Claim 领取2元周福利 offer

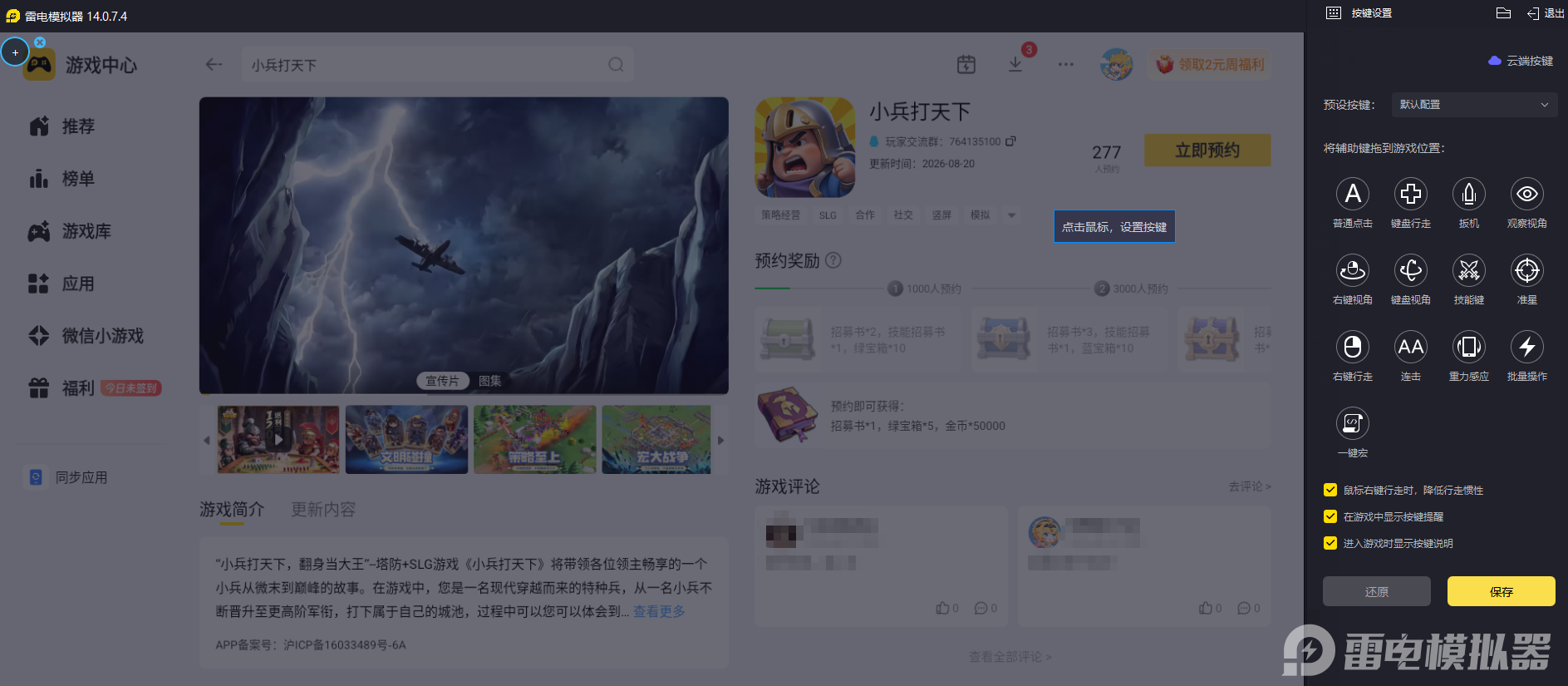coord(1211,64)
